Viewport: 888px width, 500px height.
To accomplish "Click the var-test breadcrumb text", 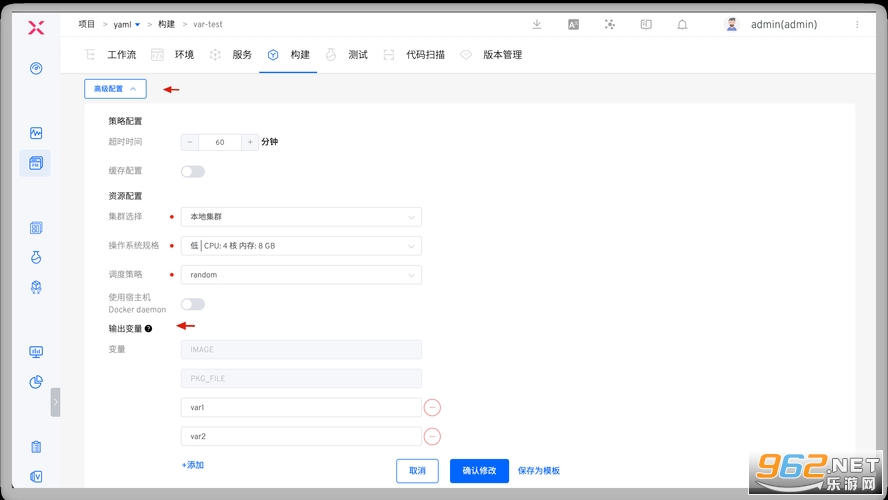I will [x=208, y=24].
